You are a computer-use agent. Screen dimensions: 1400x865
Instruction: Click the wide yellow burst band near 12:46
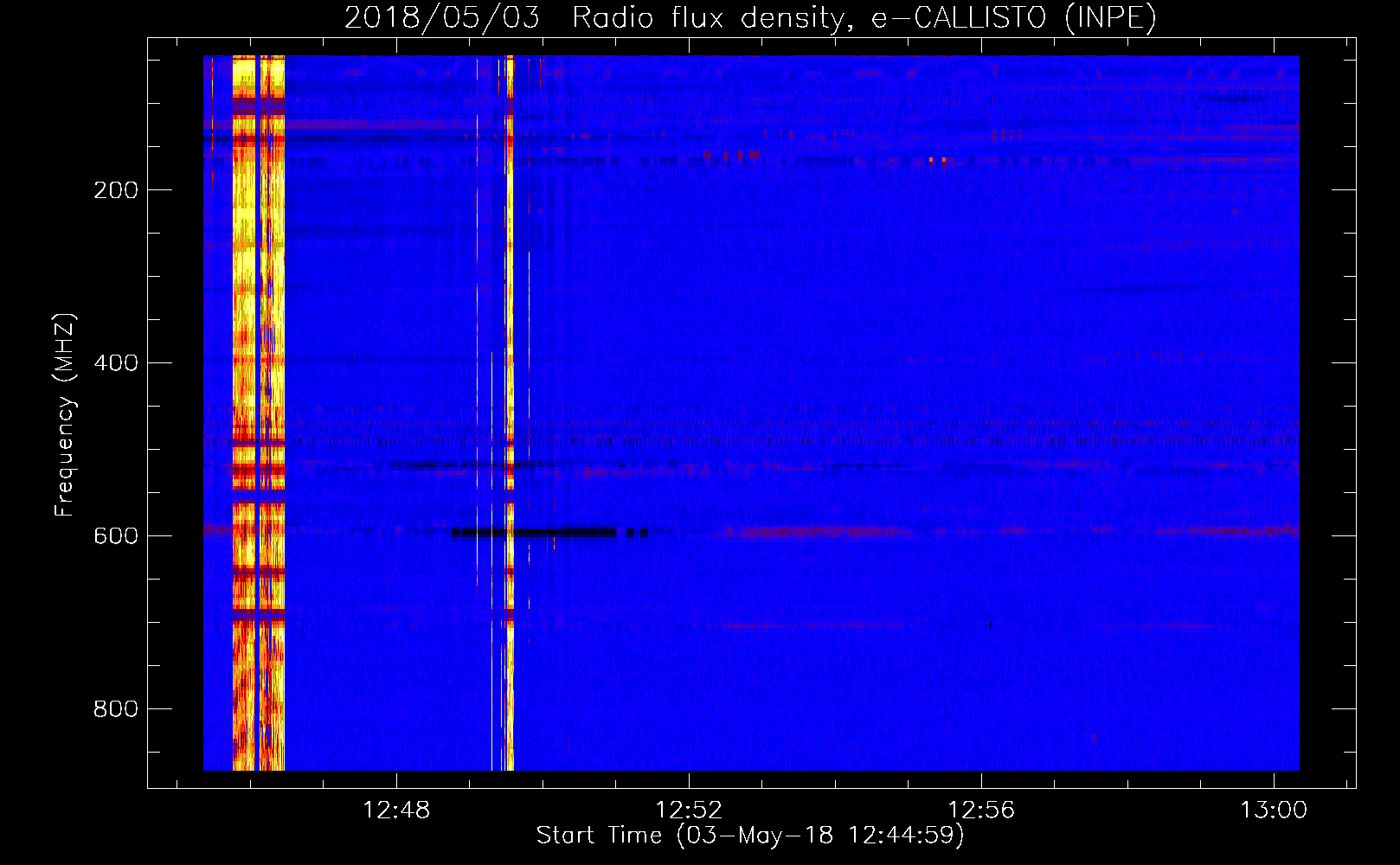[259, 413]
